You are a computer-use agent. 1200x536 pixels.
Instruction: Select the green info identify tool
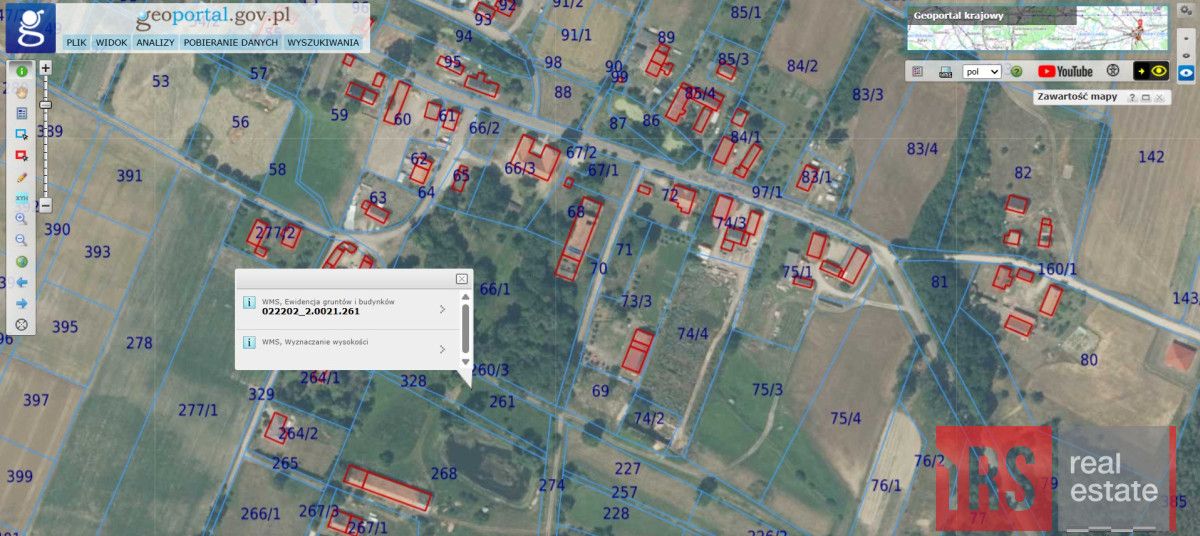[x=21, y=72]
